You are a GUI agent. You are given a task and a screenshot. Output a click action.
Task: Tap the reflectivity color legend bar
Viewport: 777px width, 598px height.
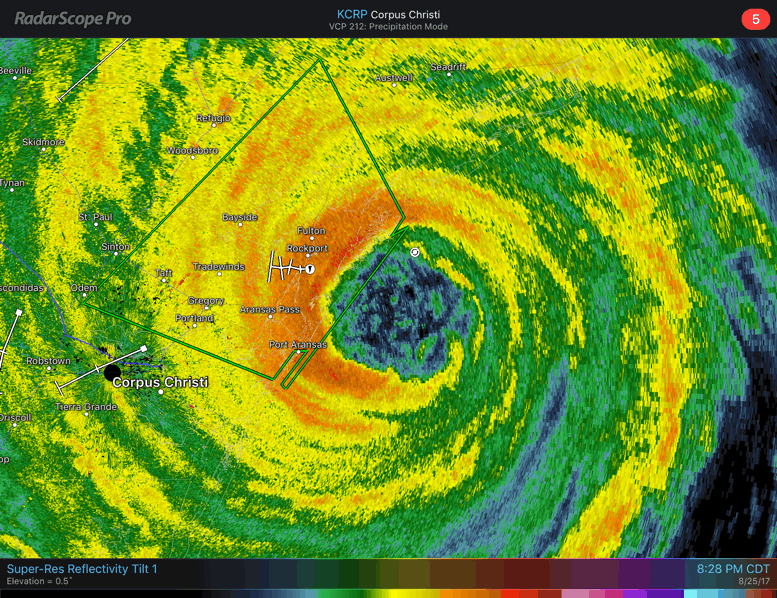tap(388, 594)
